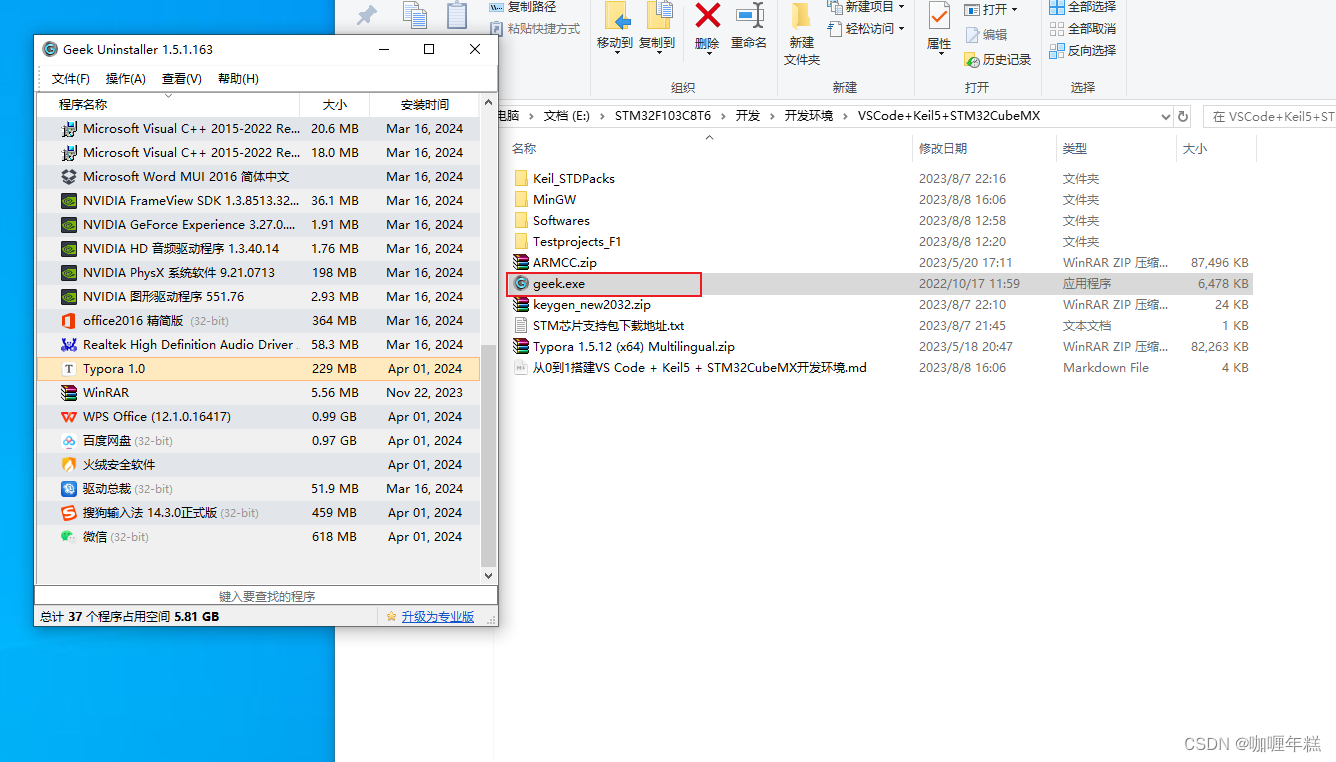Click 全部取消 in Explorer ribbon

pyautogui.click(x=1083, y=29)
